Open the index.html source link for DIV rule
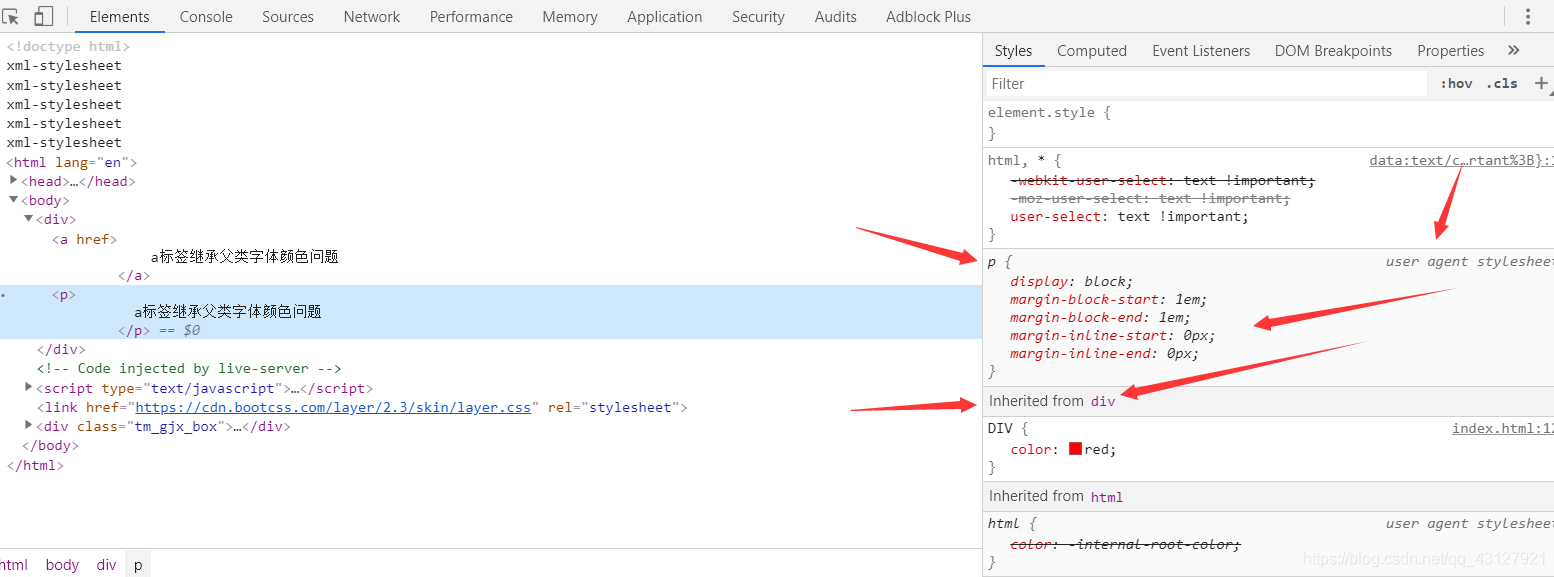 click(1503, 428)
